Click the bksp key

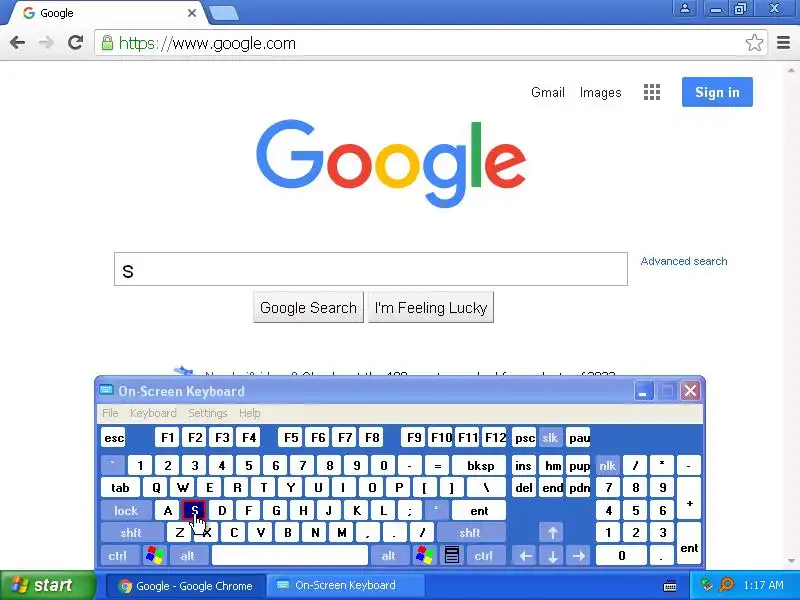coord(479,465)
